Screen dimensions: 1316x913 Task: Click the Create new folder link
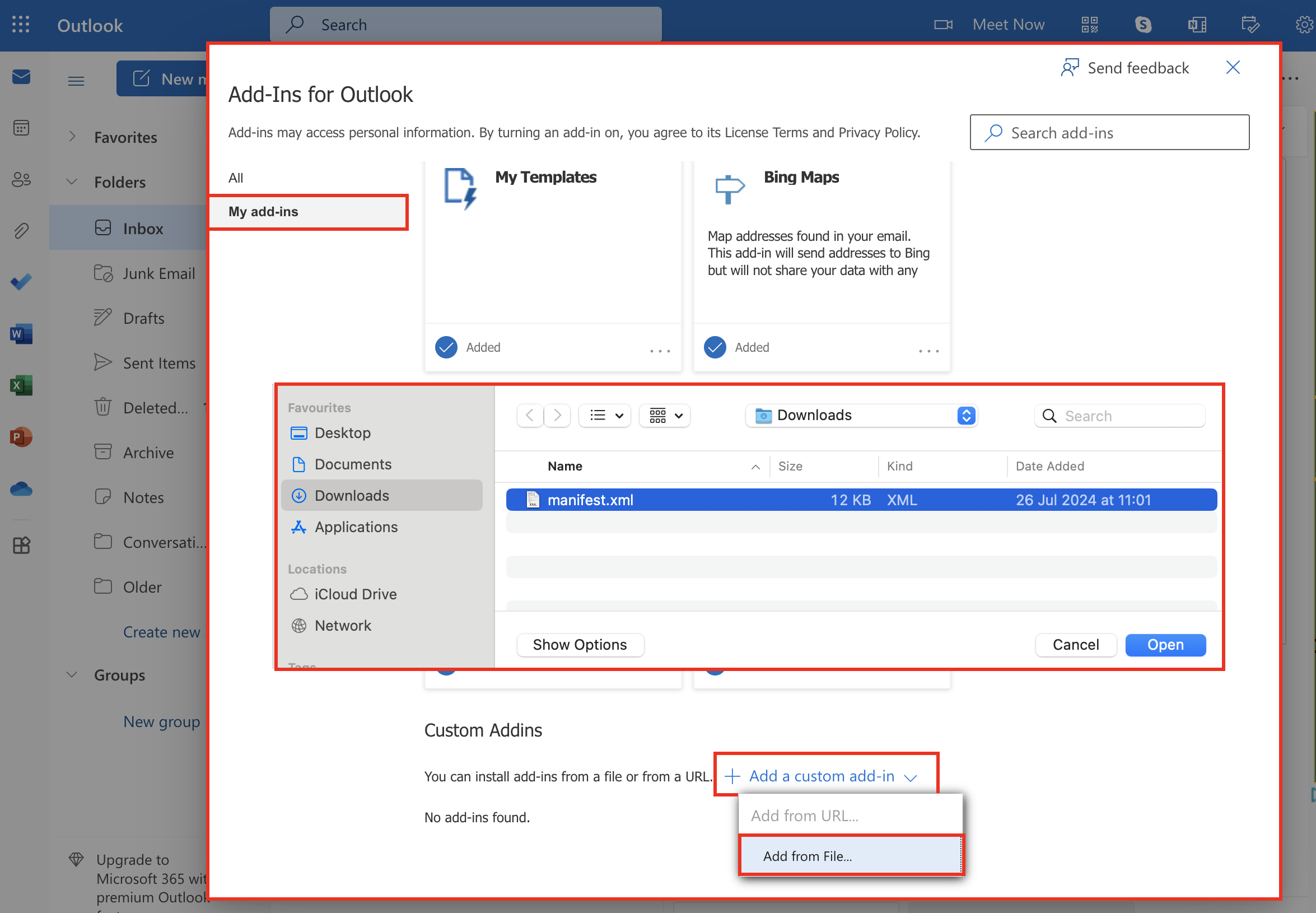pyautogui.click(x=165, y=632)
